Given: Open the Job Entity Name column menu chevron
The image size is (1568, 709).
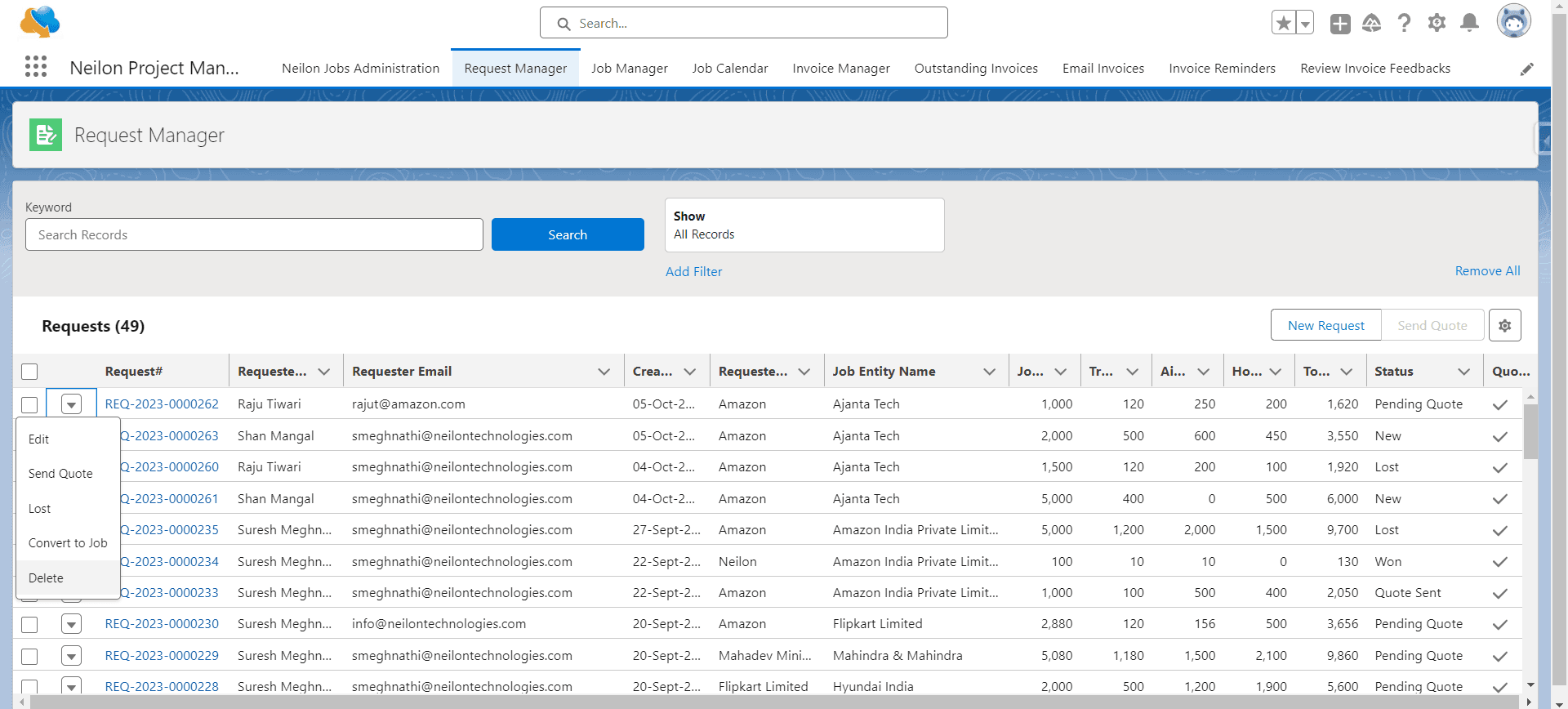Looking at the screenshot, I should (989, 372).
